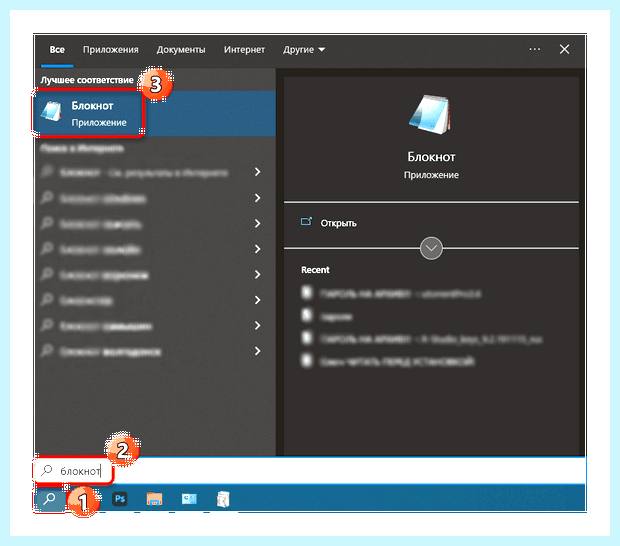Expand the fifth web suggestion arrow
The width and height of the screenshot is (620, 546).
pyautogui.click(x=257, y=274)
